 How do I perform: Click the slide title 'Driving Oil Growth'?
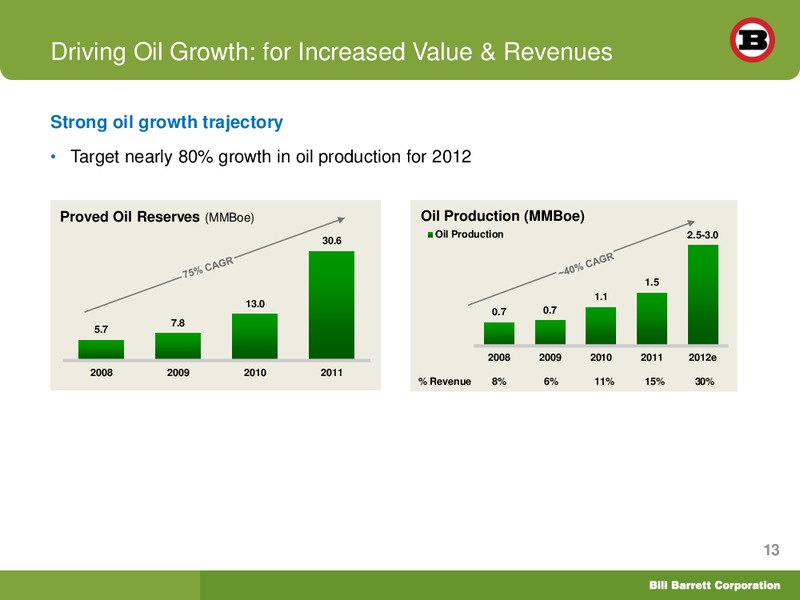pyautogui.click(x=332, y=52)
